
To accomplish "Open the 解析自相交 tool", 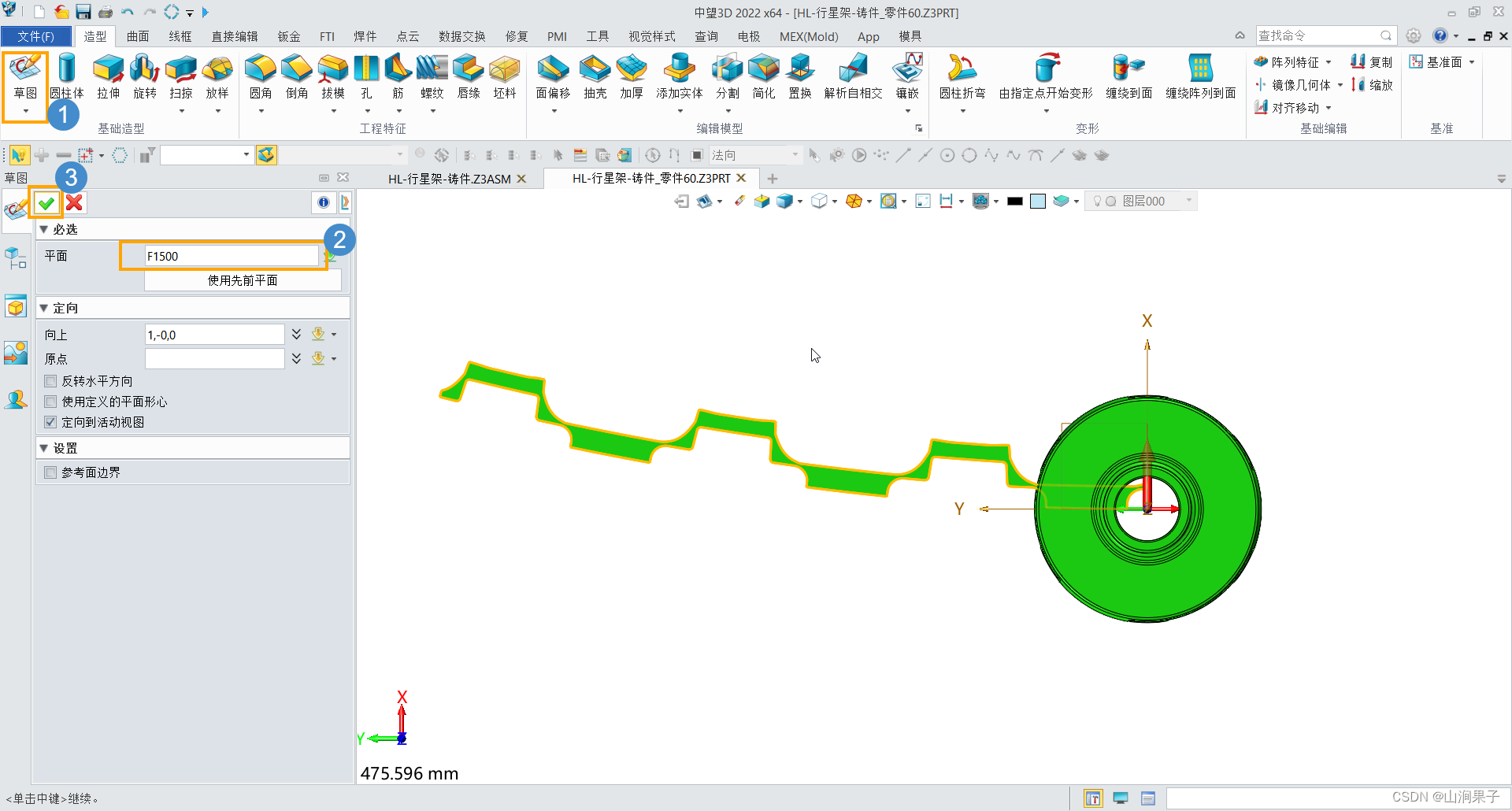I will (x=854, y=77).
